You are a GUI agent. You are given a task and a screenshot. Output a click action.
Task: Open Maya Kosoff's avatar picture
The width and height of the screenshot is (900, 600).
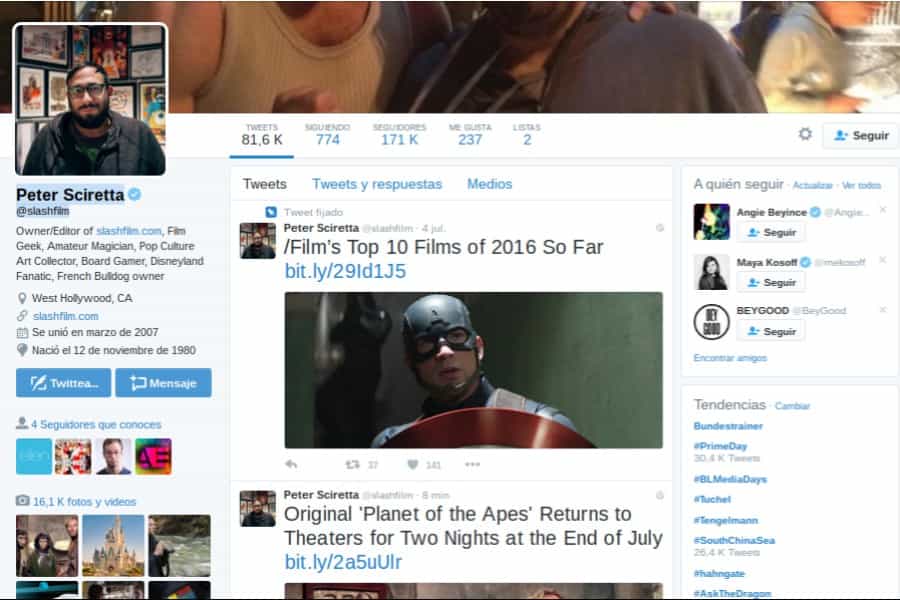(x=711, y=272)
